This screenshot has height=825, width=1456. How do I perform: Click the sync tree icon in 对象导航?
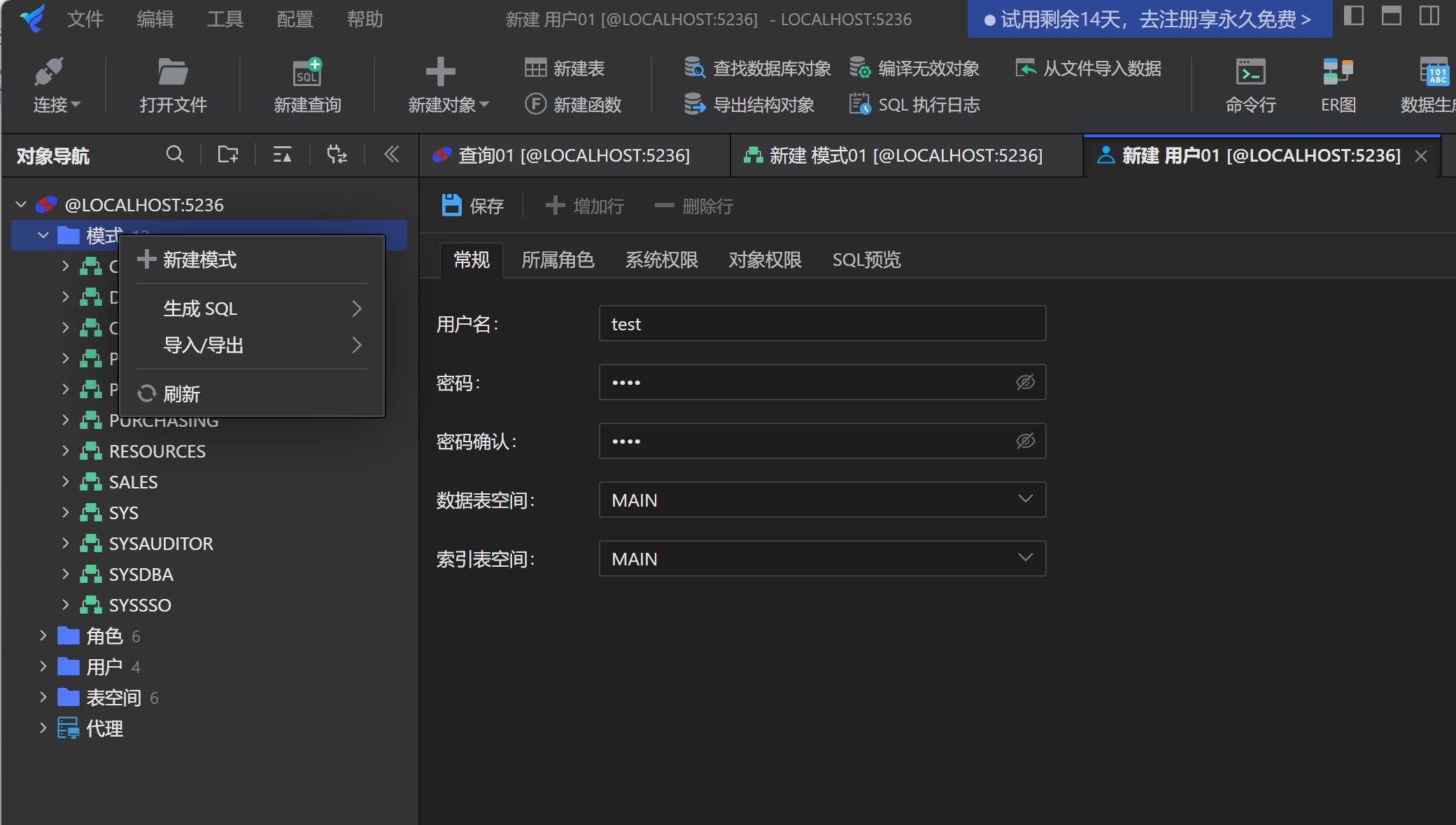point(337,155)
